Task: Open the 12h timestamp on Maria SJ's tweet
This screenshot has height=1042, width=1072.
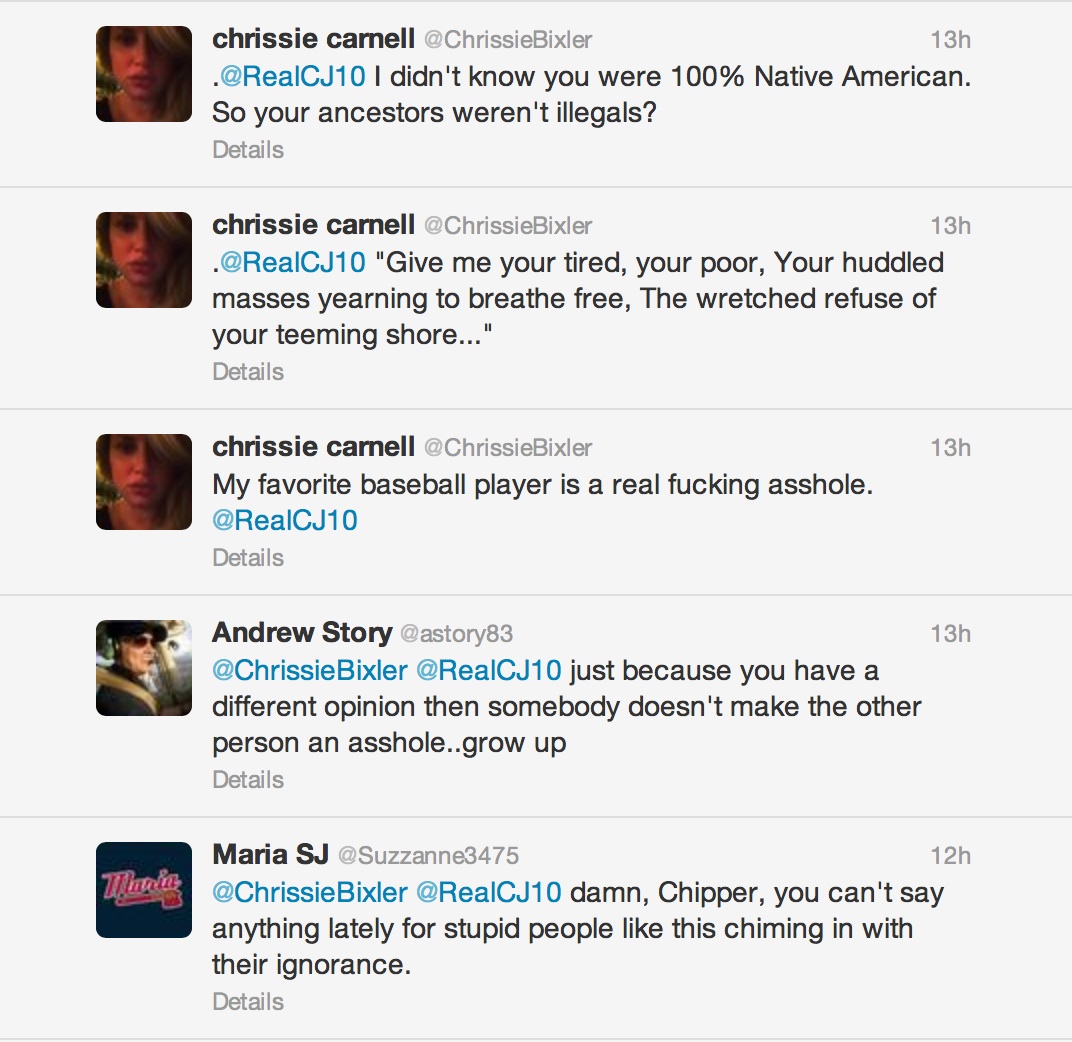Action: [x=950, y=855]
